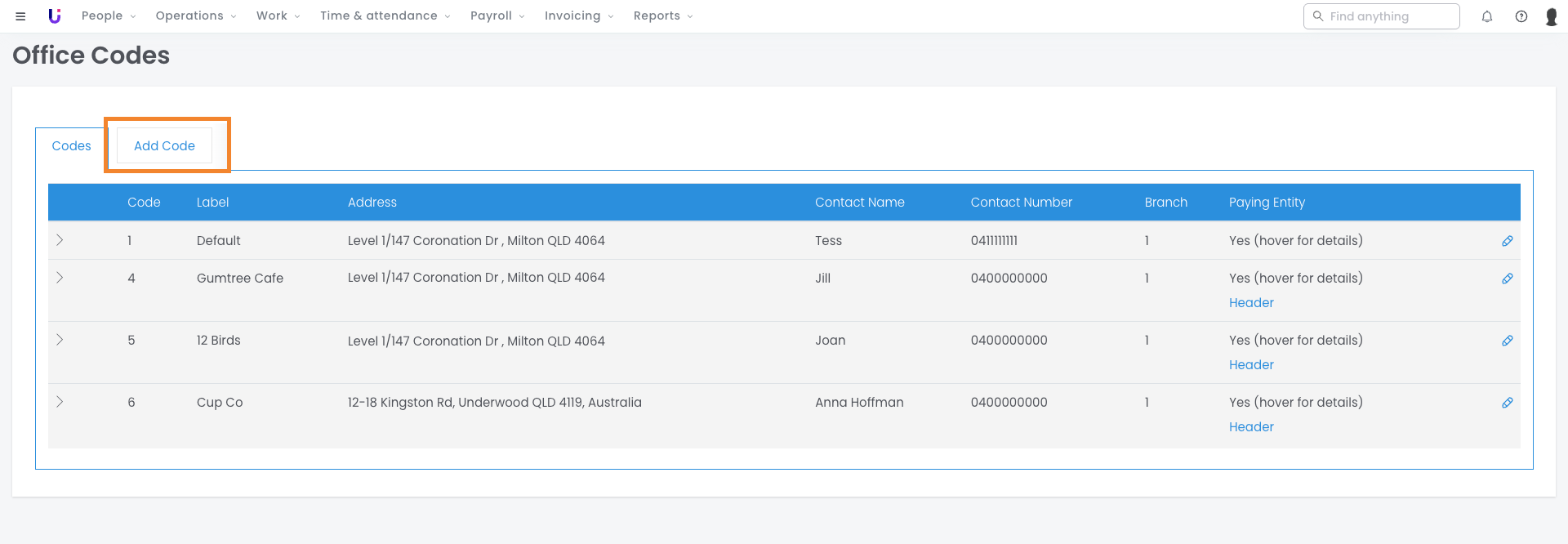Image resolution: width=1568 pixels, height=544 pixels.
Task: Open the Payroll dropdown menu
Action: [x=497, y=16]
